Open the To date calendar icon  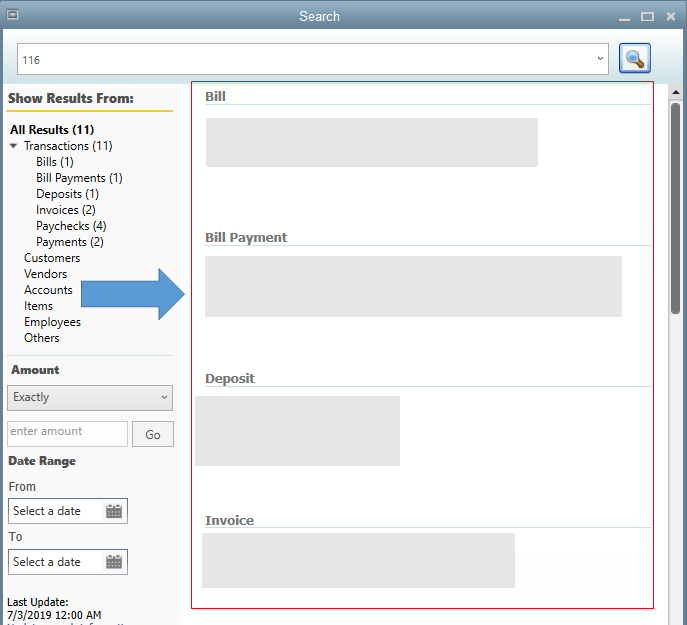pos(114,562)
